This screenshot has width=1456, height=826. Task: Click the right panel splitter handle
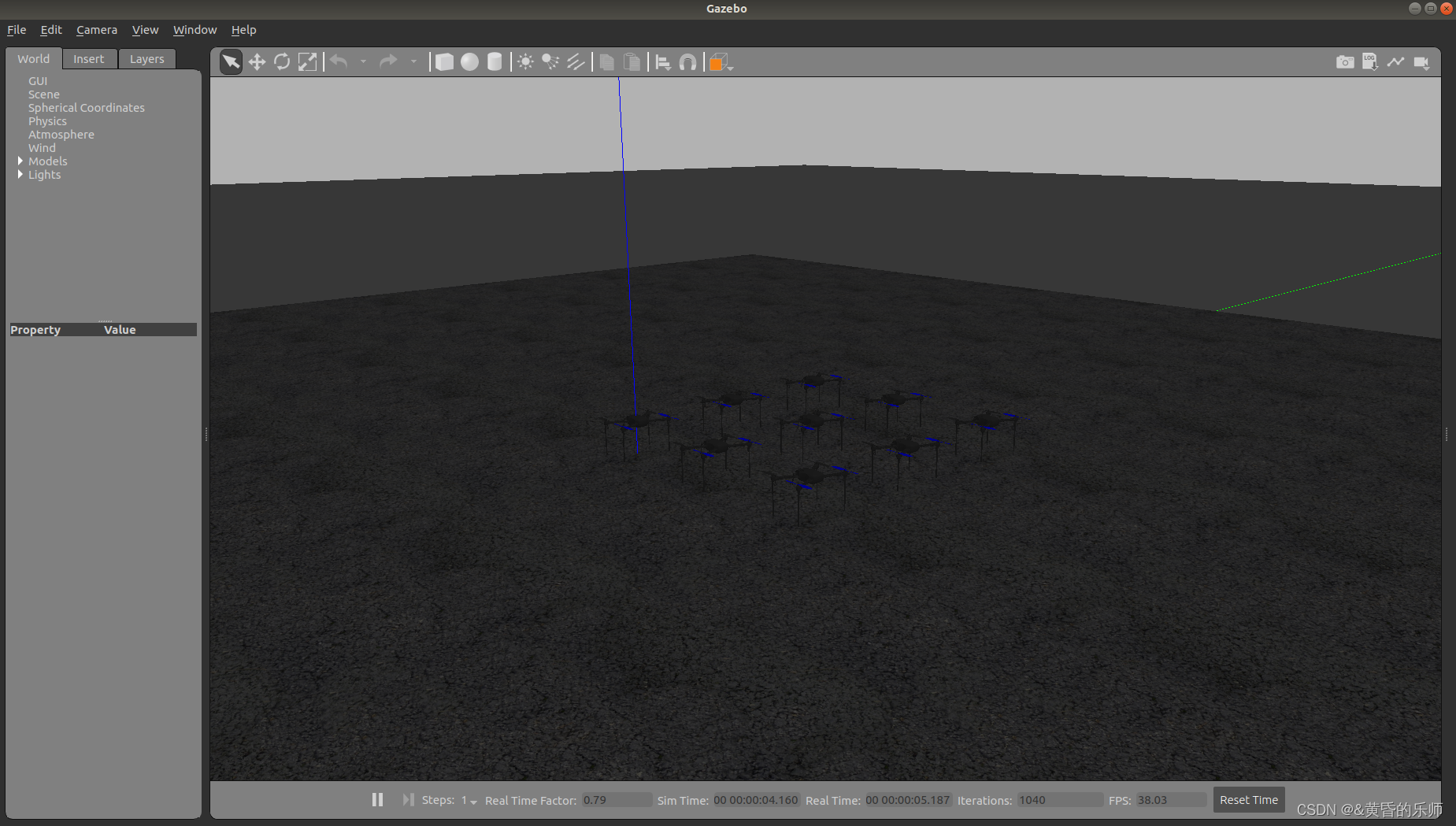point(1447,434)
